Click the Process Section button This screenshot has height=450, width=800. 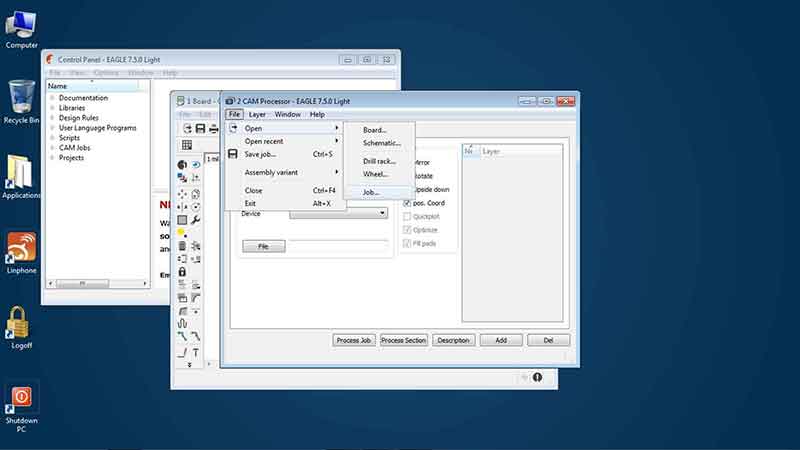coord(404,340)
